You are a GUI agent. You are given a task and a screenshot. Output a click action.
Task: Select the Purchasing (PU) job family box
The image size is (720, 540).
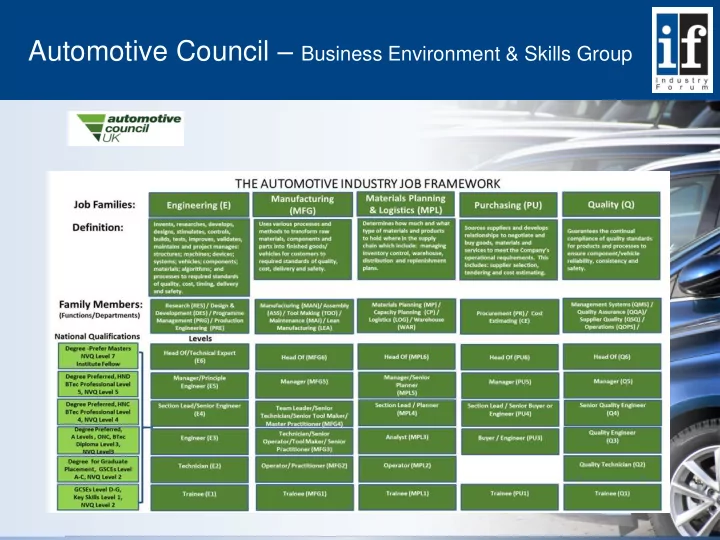[508, 205]
